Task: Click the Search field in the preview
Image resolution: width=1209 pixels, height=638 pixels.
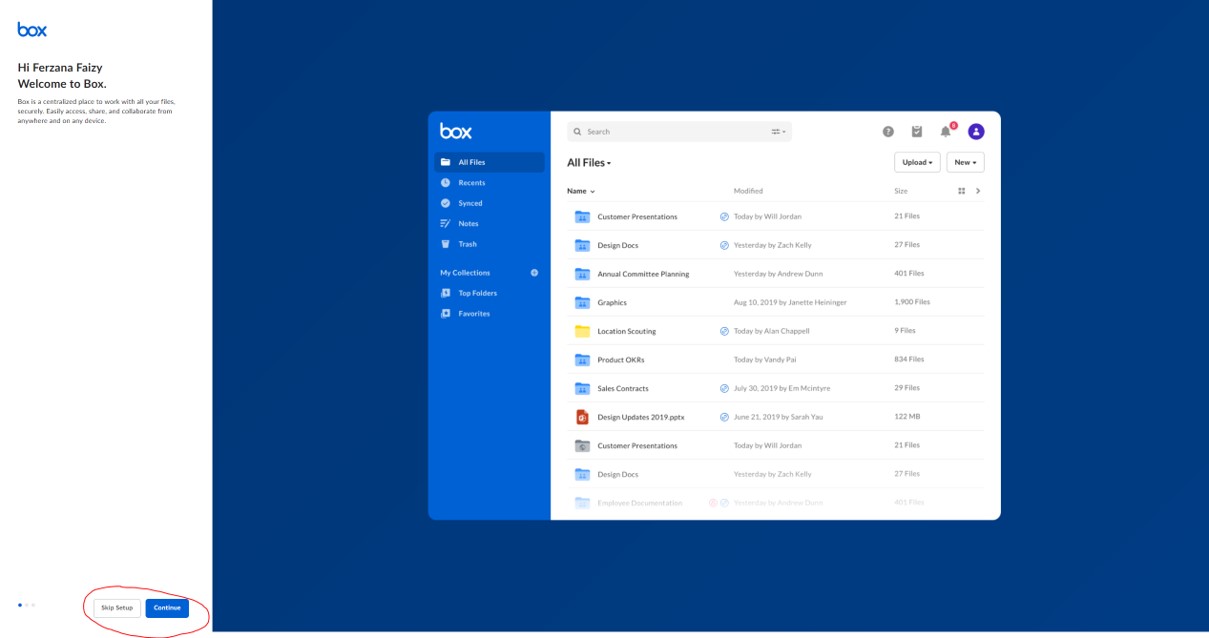Action: coord(679,132)
